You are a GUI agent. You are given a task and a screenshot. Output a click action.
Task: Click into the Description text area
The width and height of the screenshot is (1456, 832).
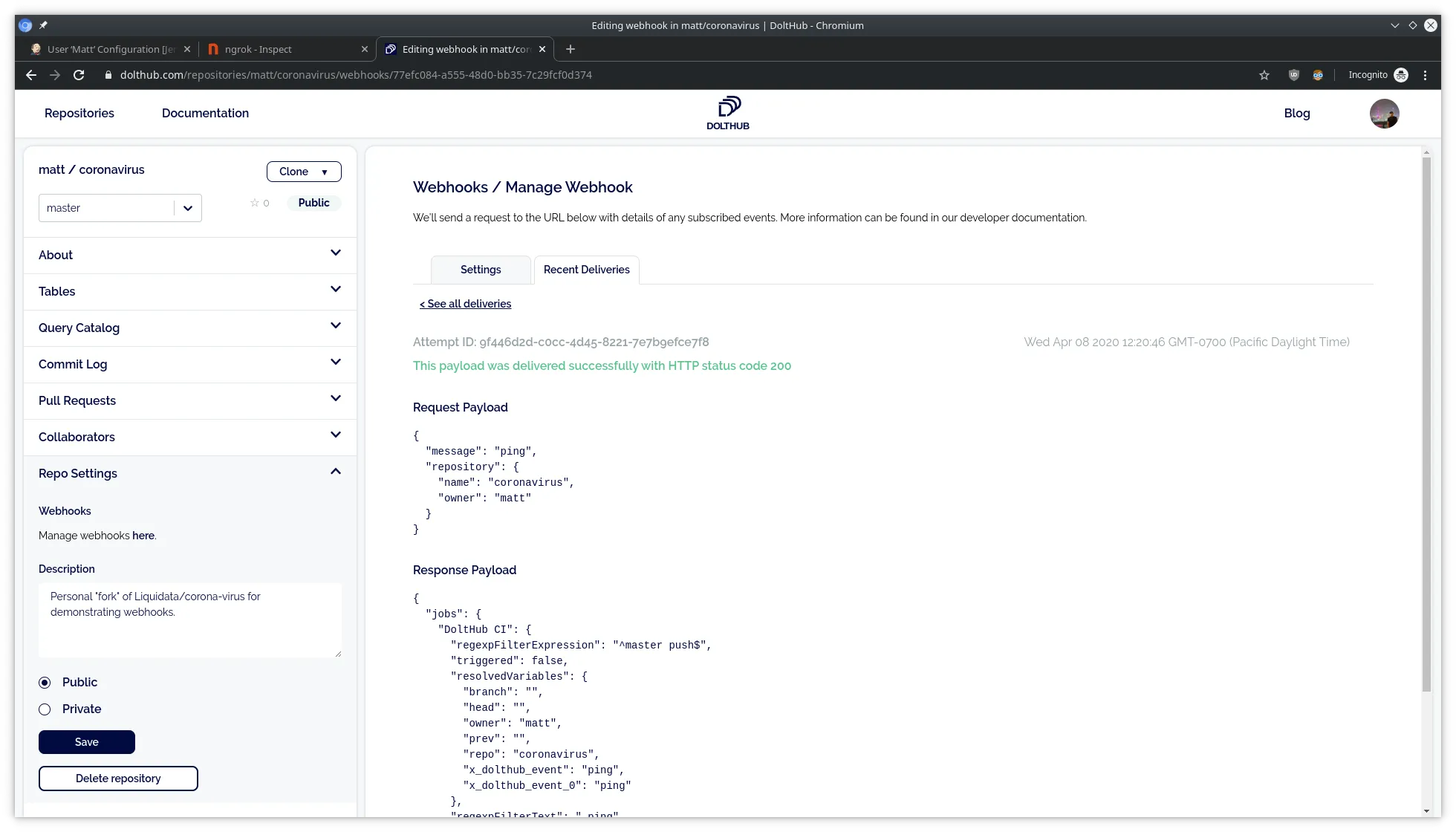(x=189, y=620)
